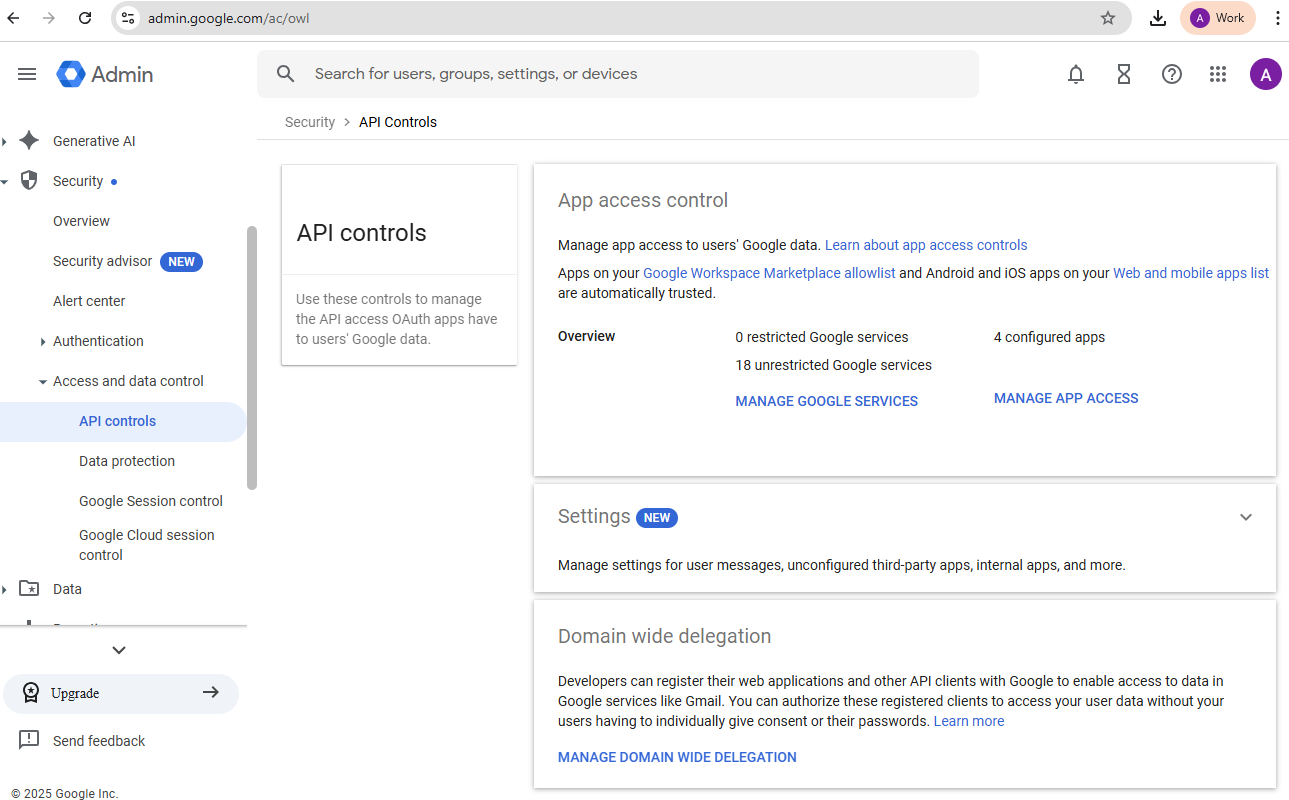Click MANAGE DOMAIN WIDE DELEGATION
The image size is (1289, 800).
[677, 757]
